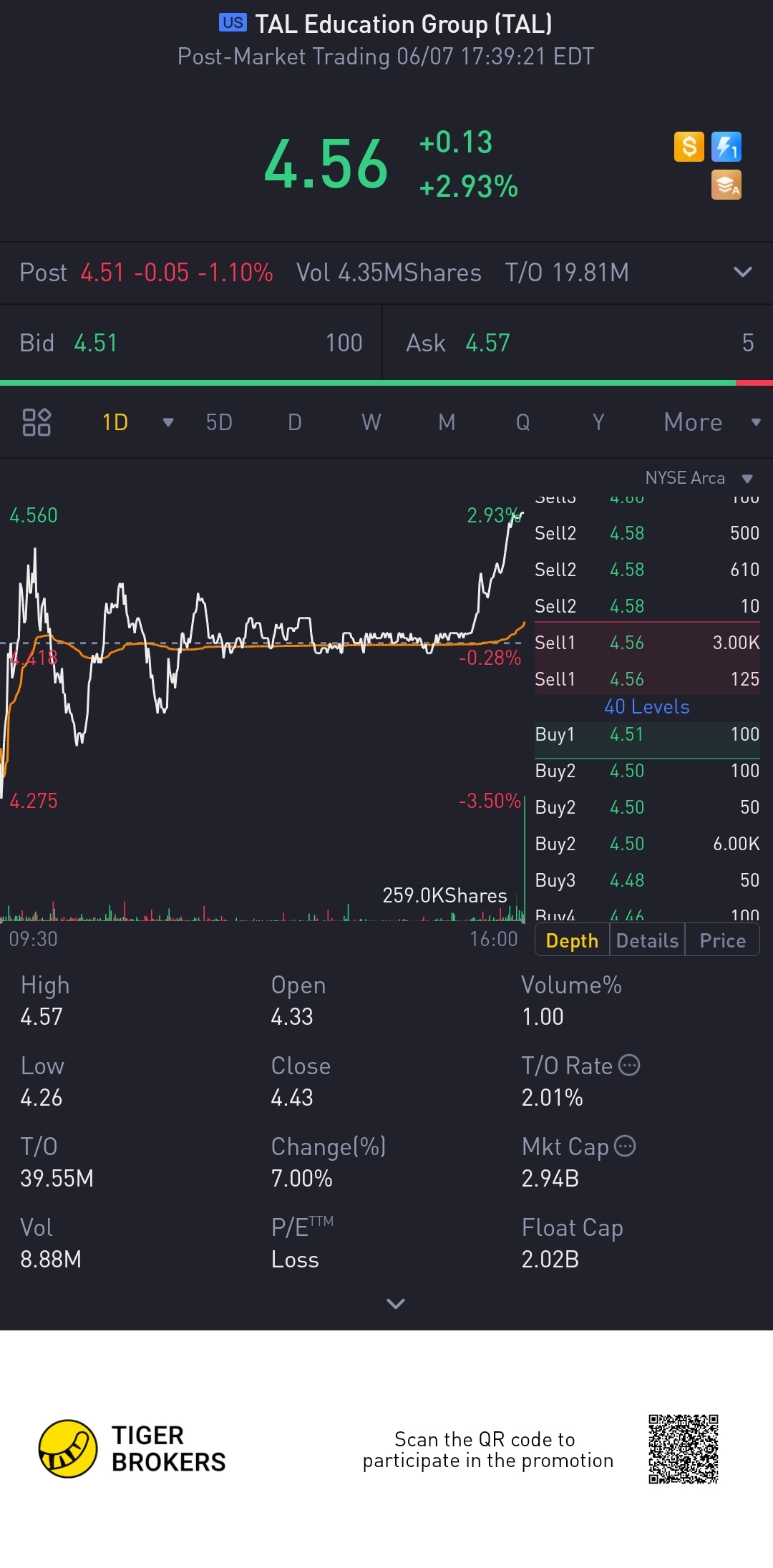Open the Price tab
This screenshot has width=773, height=1568.
tap(722, 940)
